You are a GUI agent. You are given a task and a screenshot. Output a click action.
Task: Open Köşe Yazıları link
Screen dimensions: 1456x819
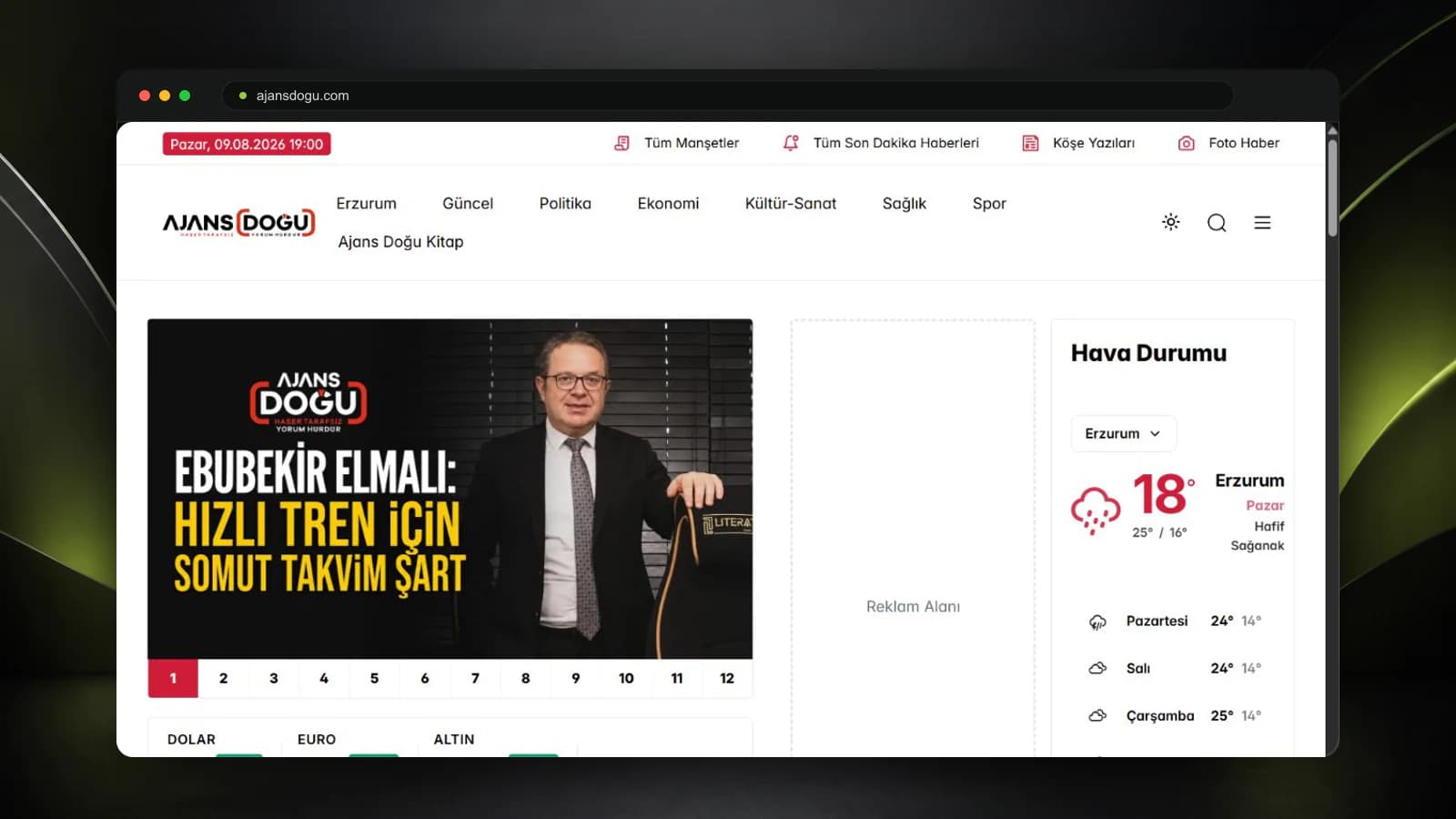point(1094,143)
